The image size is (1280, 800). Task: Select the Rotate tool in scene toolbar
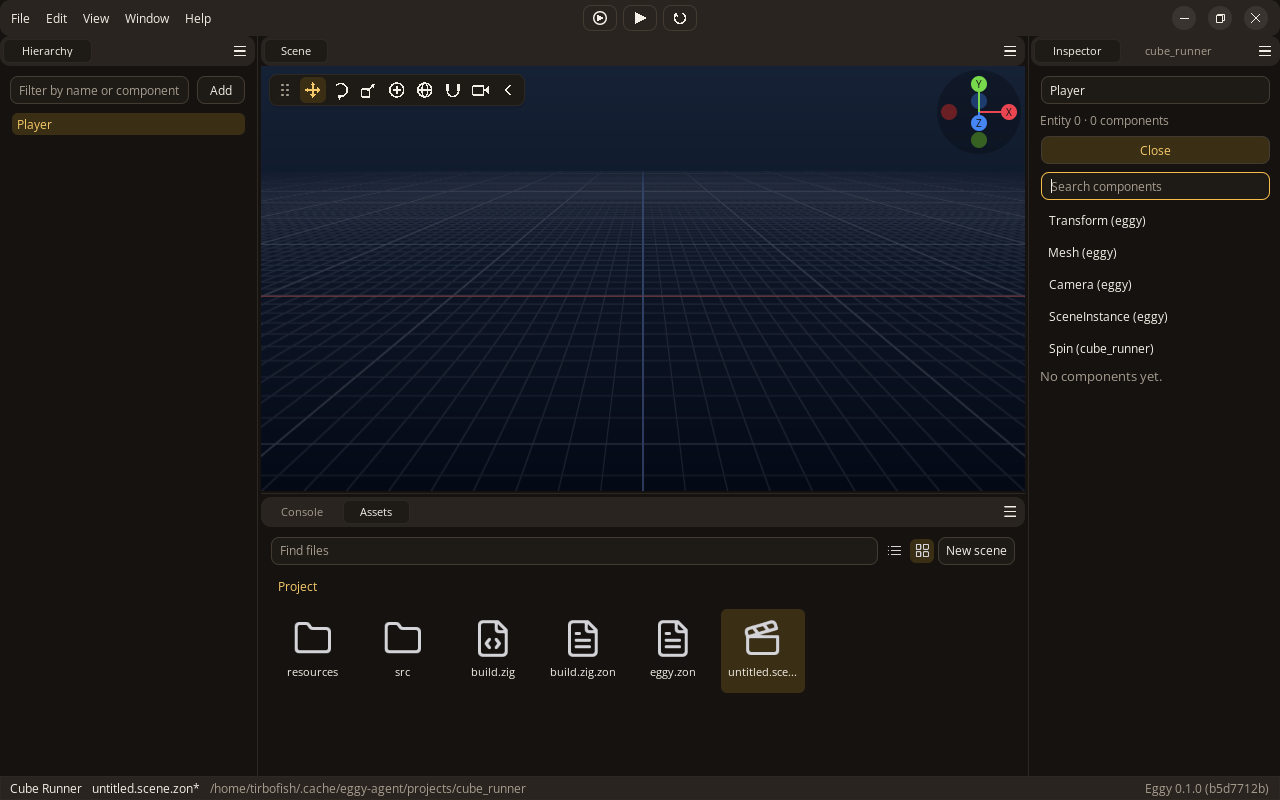[x=341, y=90]
